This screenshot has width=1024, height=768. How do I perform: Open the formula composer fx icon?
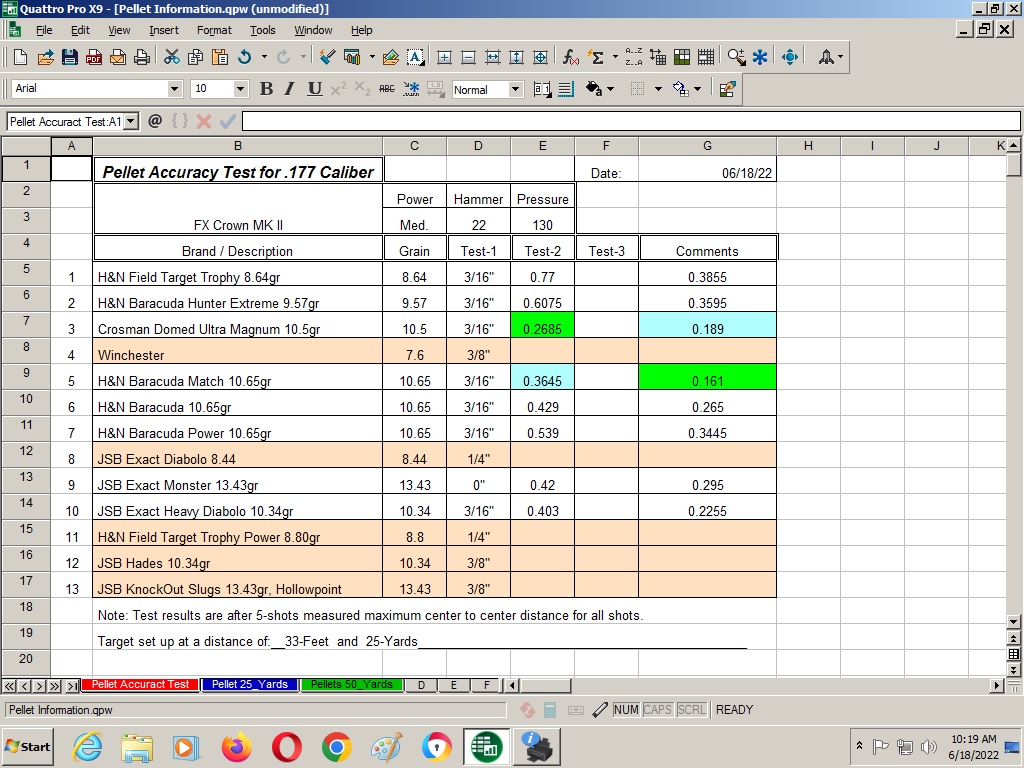point(570,57)
